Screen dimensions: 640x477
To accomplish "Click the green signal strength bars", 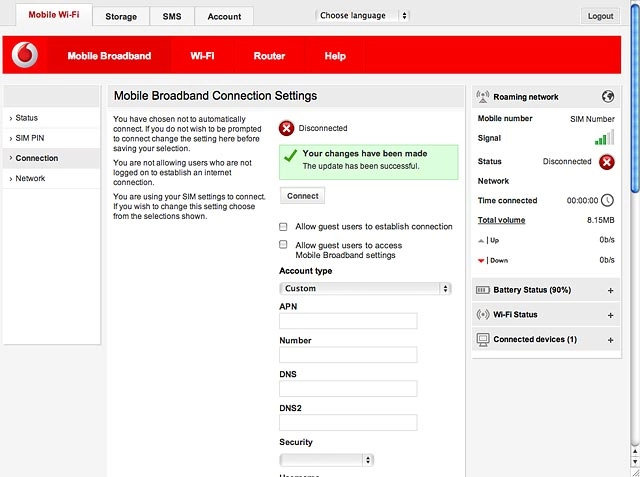I will (x=604, y=138).
